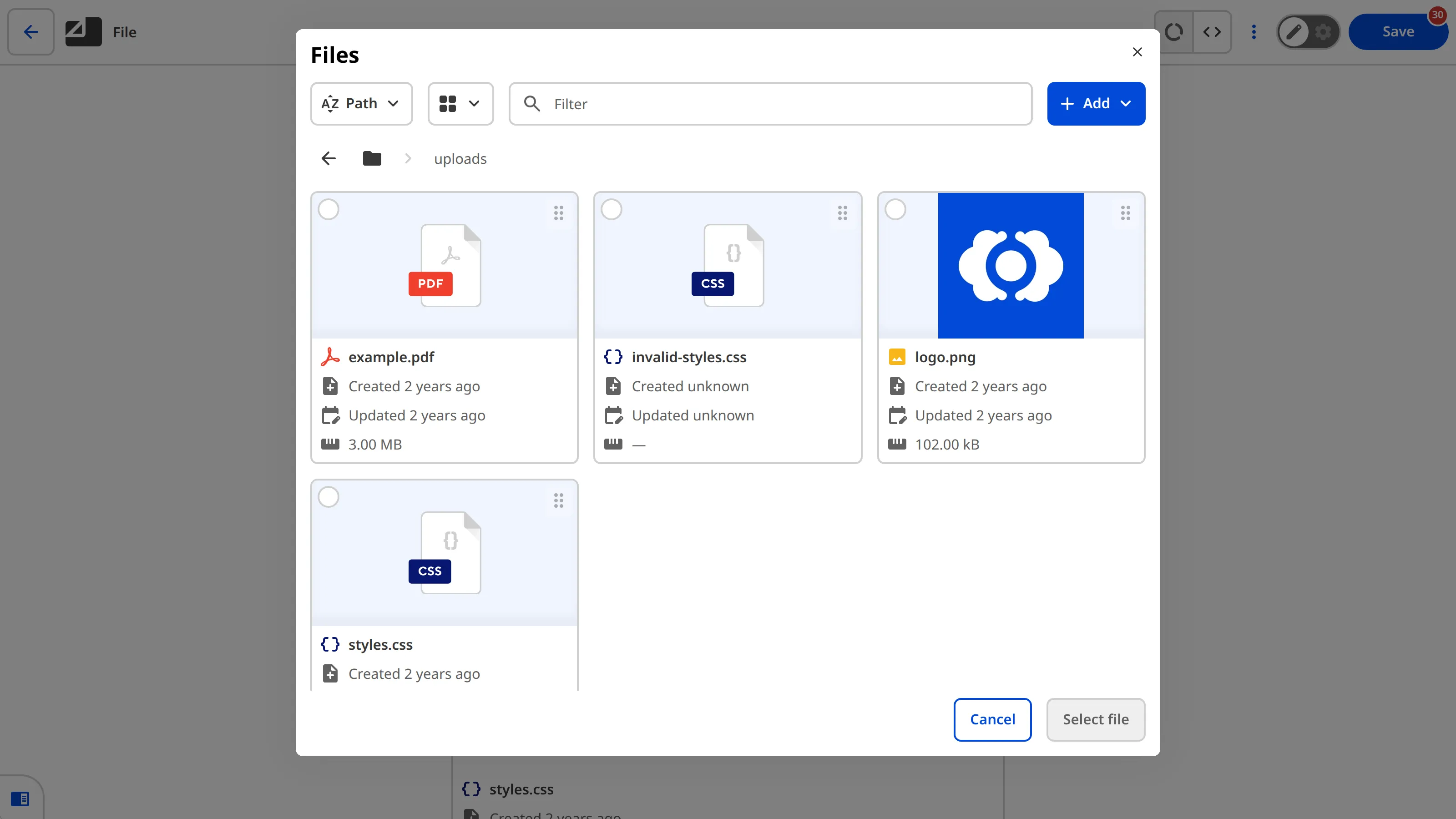Select the logo.png checkbox
Screen dimensions: 1456x819
pyautogui.click(x=895, y=210)
